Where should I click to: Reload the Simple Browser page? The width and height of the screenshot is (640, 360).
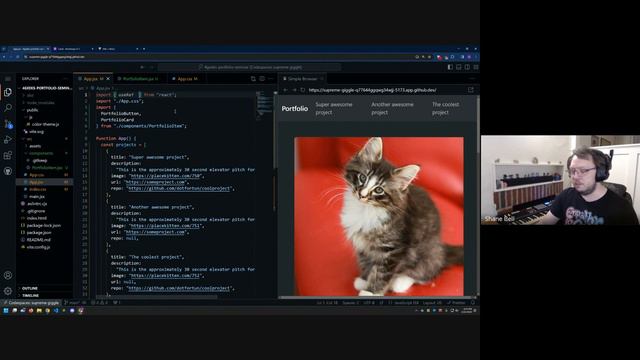coord(303,90)
